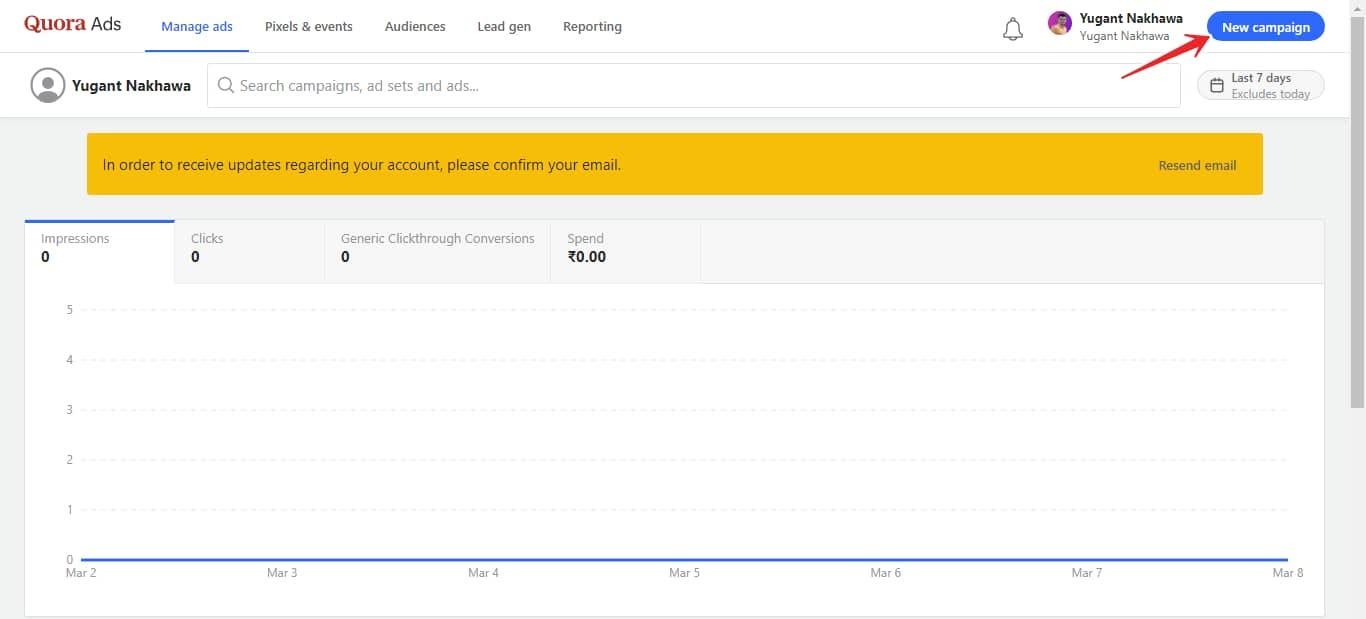This screenshot has width=1366, height=619.
Task: Focus the search campaigns input field
Action: click(x=694, y=86)
